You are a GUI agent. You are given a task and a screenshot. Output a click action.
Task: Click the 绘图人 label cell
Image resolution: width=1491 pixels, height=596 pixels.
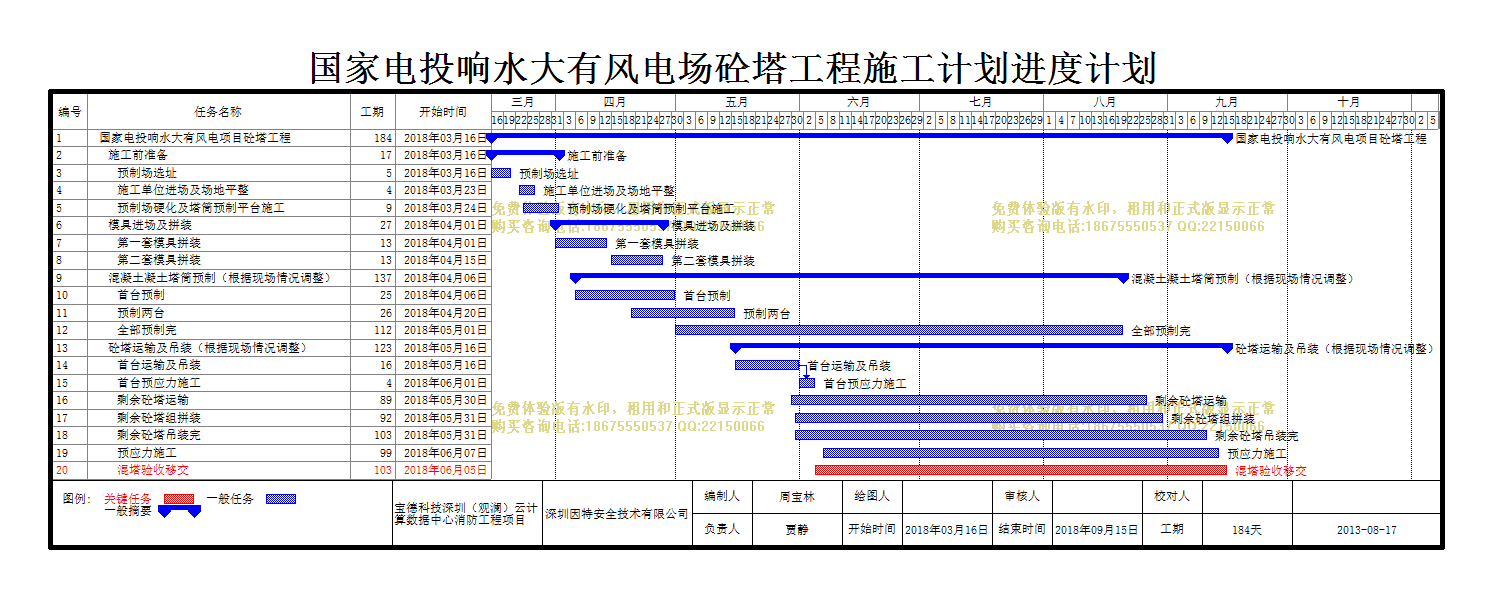872,496
